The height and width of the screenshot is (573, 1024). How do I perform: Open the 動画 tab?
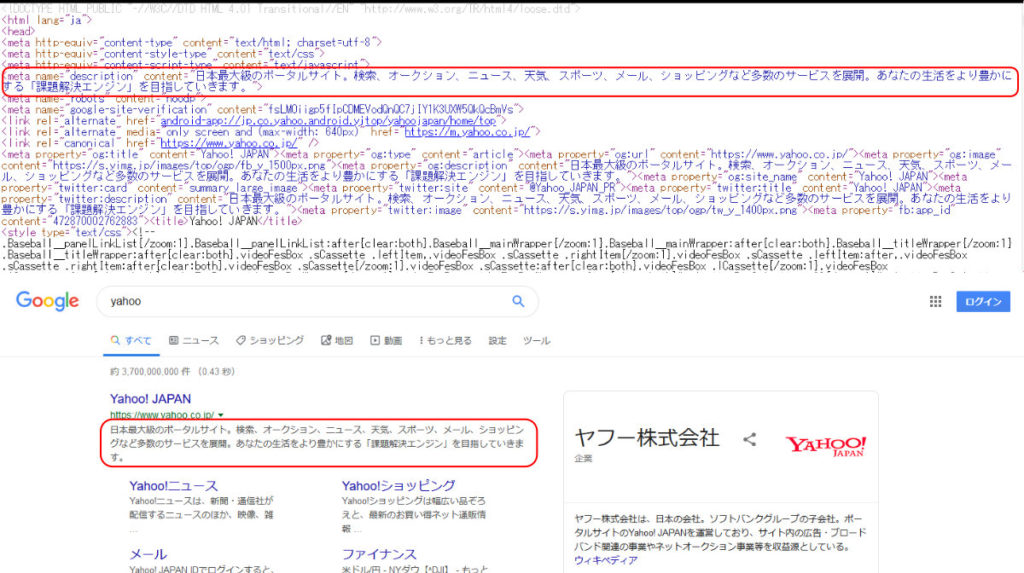(386, 341)
